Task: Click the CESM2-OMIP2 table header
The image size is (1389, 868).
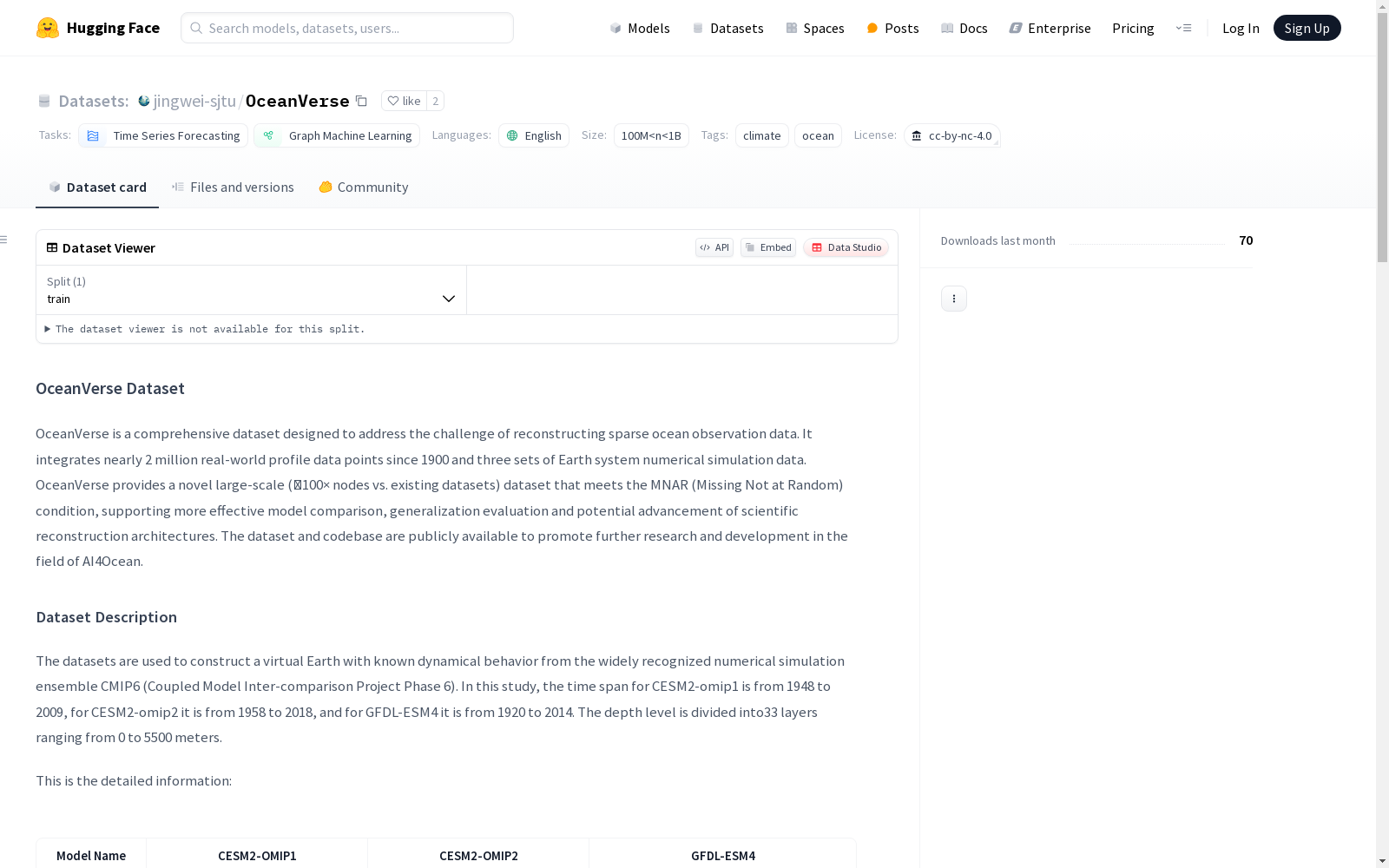Action: [x=478, y=856]
